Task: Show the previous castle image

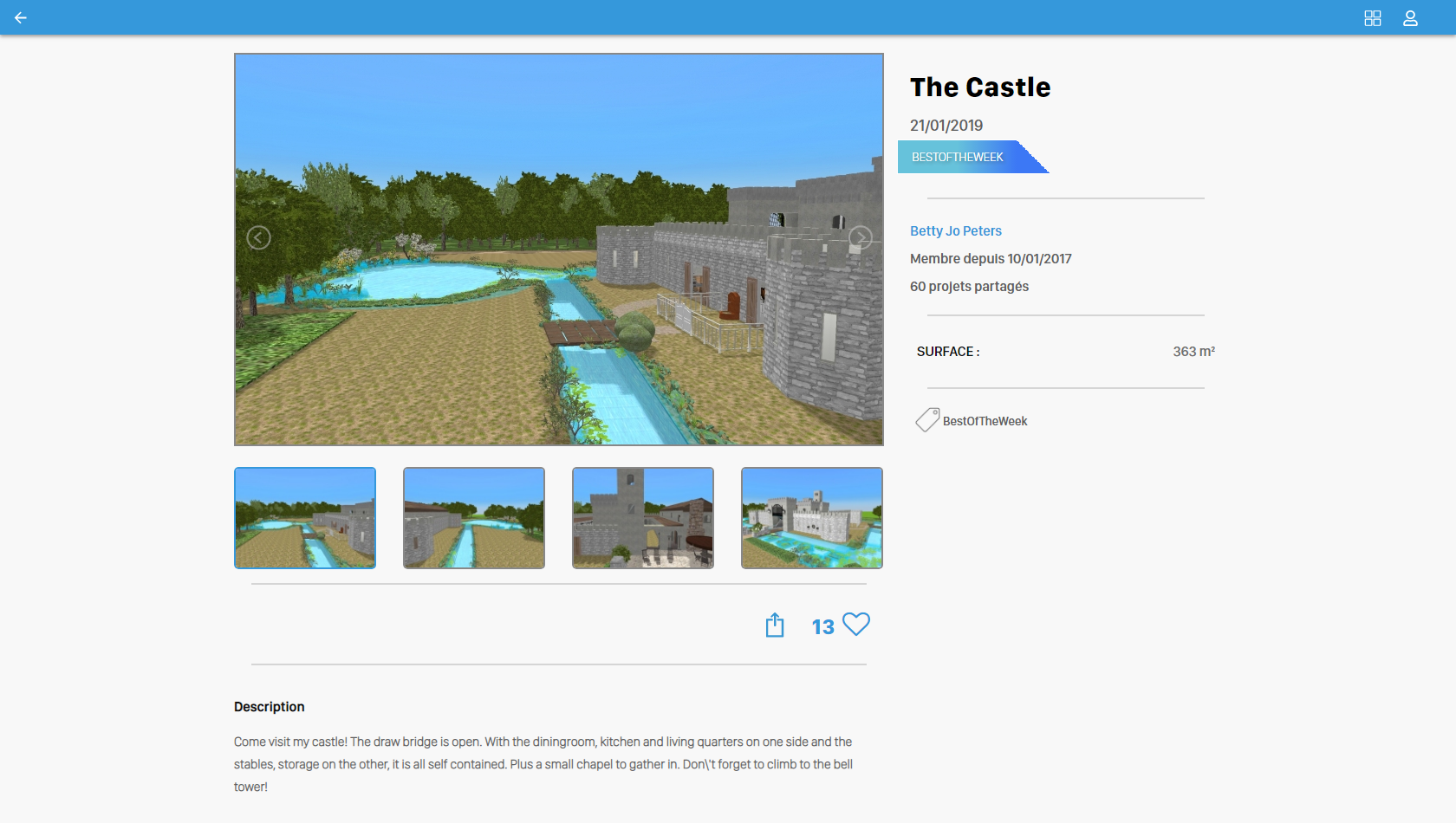Action: click(258, 237)
